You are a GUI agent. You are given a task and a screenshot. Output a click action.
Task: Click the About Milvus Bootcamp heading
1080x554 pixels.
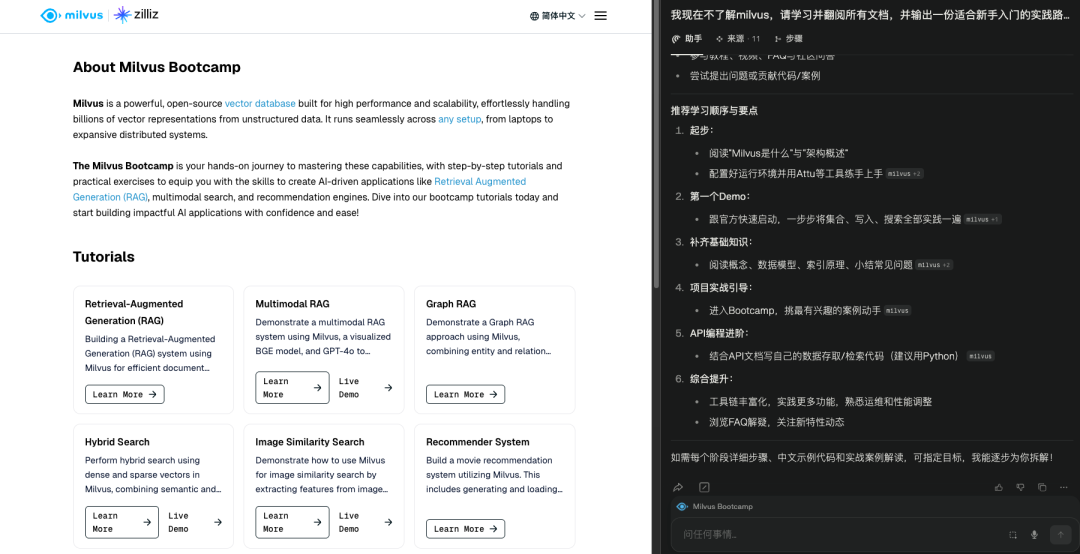coord(156,67)
